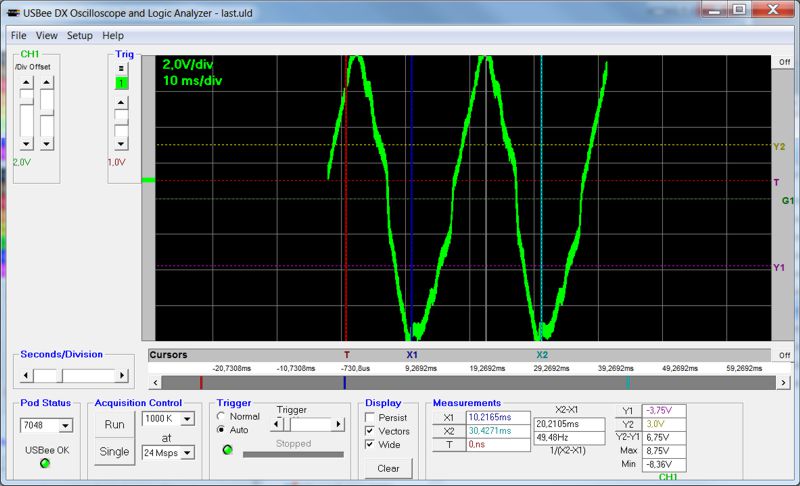Viewport: 800px width, 486px height.
Task: Toggle the Vectors checkbox
Action: (x=370, y=431)
